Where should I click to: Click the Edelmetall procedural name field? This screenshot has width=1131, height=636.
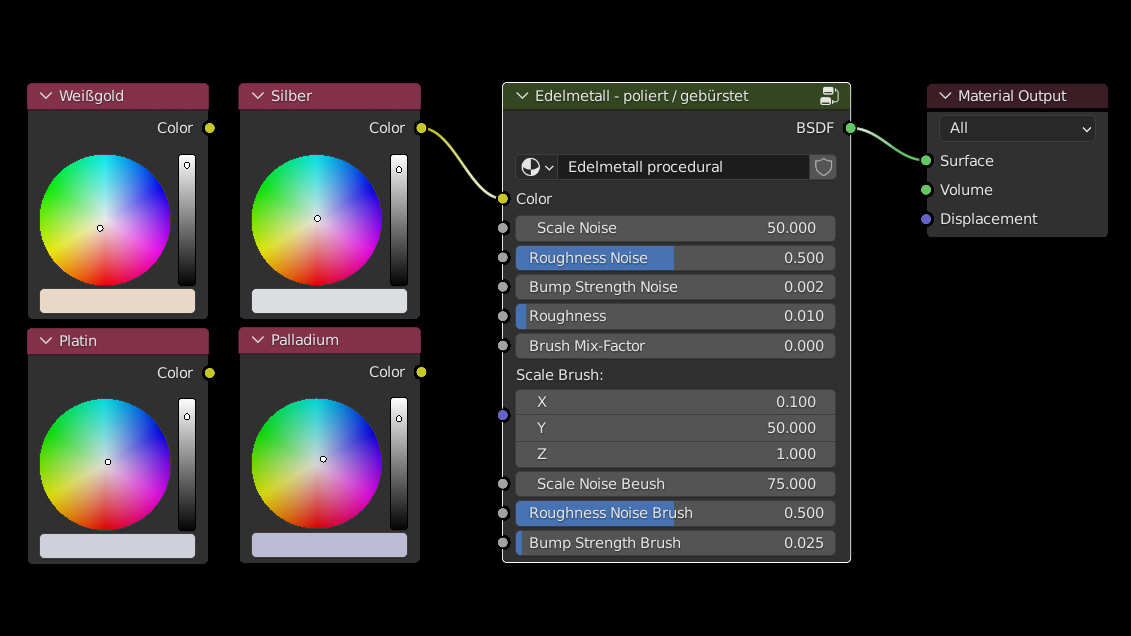[682, 167]
